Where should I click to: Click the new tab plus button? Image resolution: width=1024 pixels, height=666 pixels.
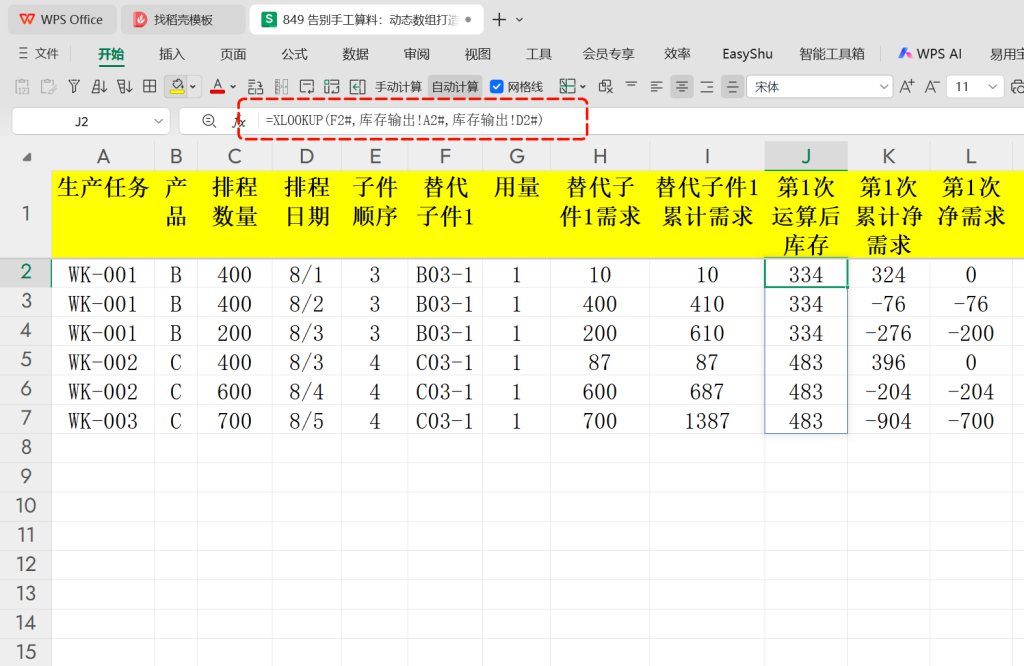499,20
